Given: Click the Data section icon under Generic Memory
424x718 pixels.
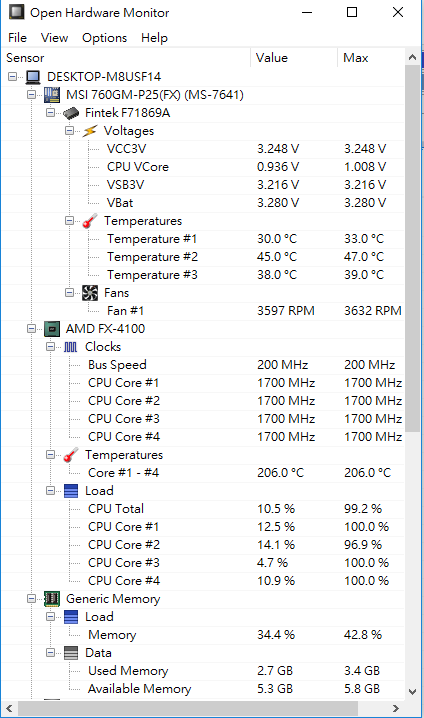Looking at the screenshot, I should (x=71, y=653).
